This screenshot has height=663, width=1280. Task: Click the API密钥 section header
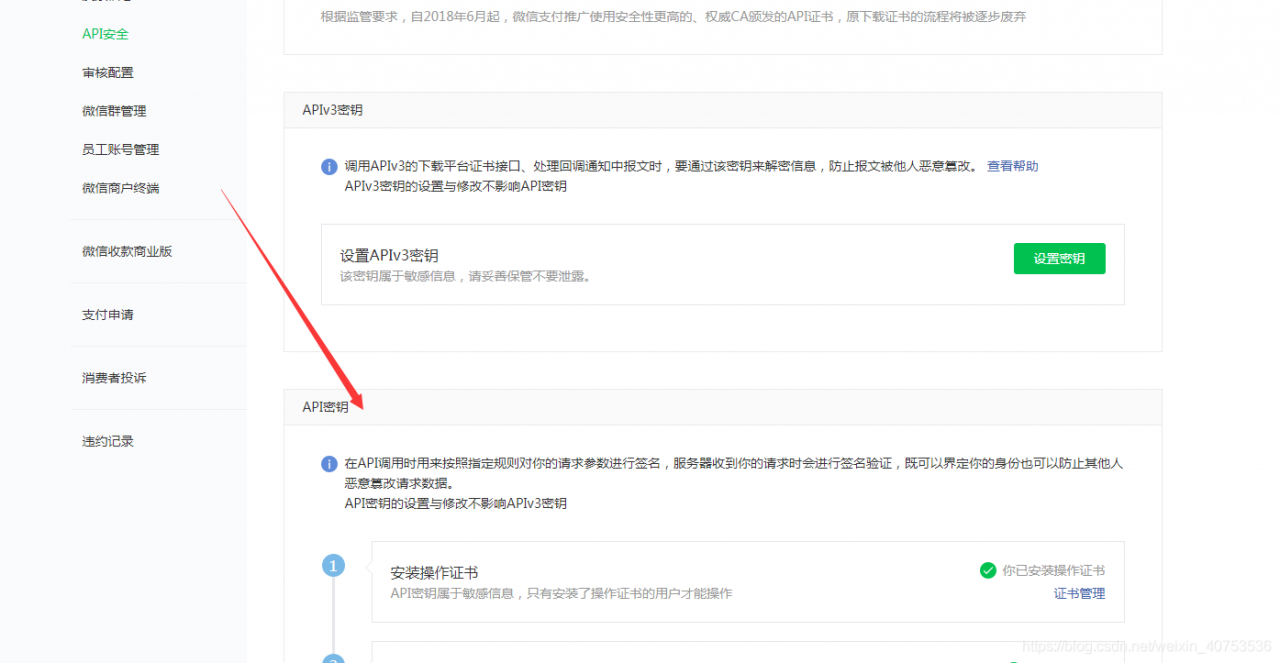[x=723, y=407]
